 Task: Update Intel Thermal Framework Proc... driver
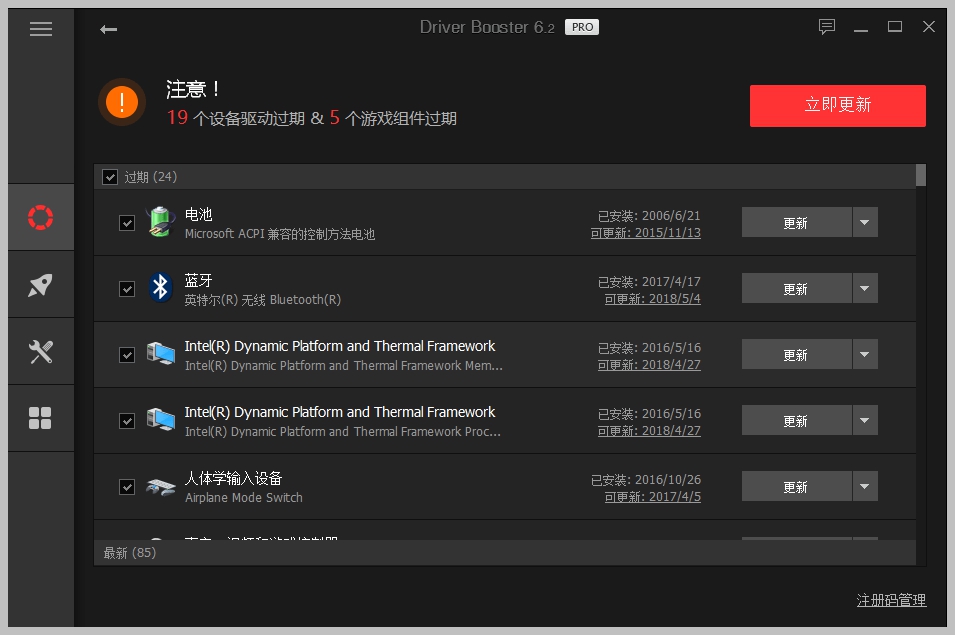point(796,420)
